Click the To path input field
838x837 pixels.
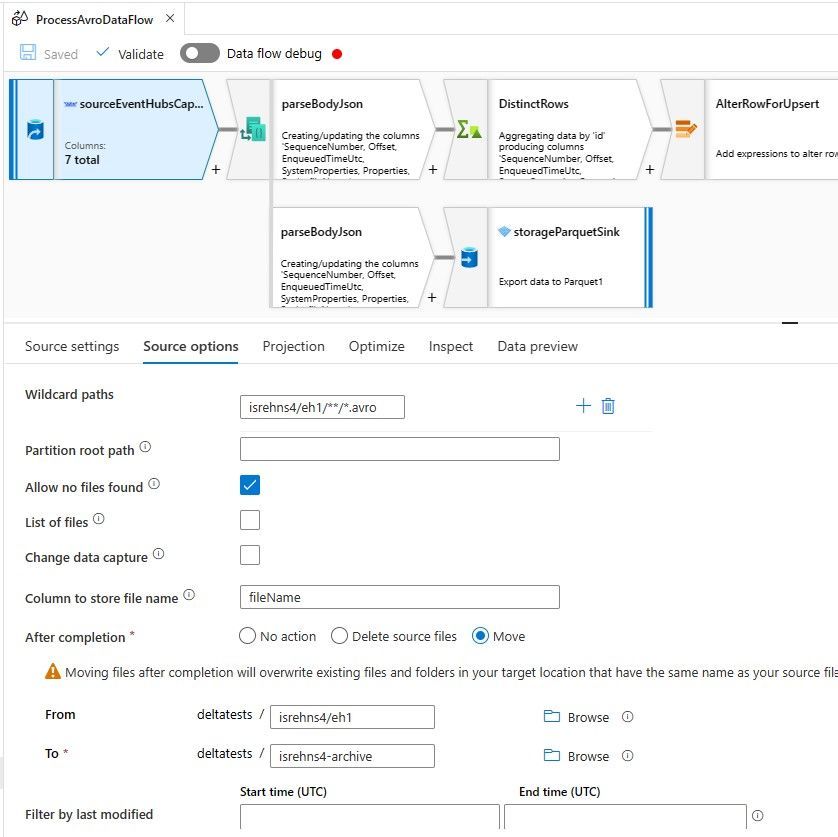352,756
